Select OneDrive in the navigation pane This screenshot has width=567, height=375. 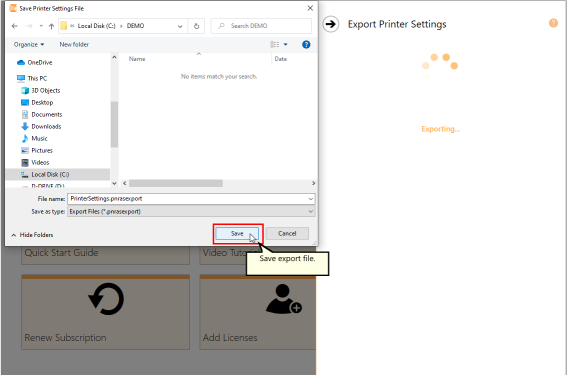tap(35, 63)
